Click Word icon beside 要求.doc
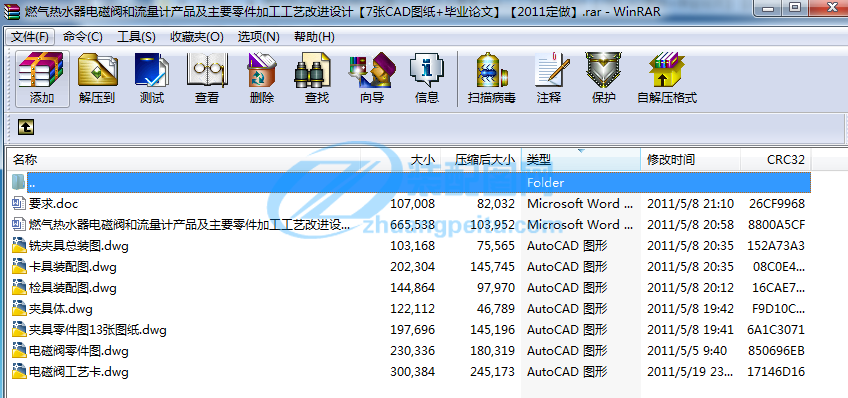848x398 pixels. 19,204
